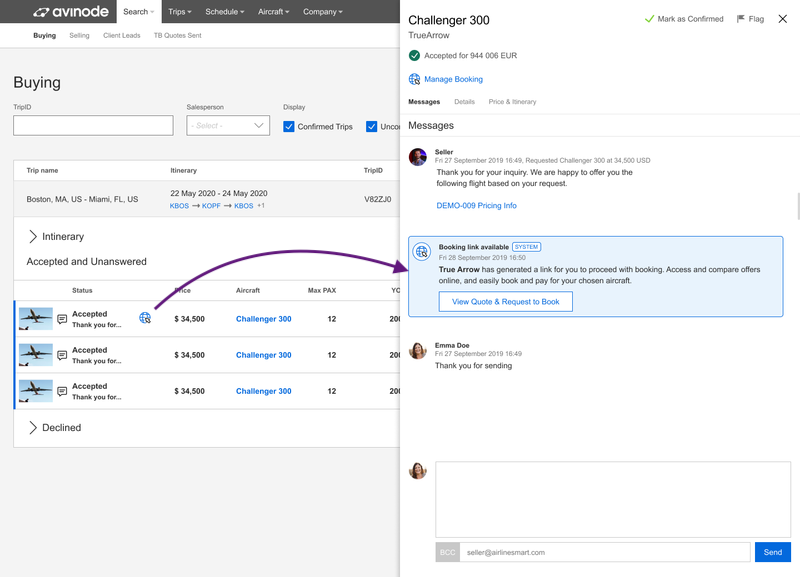Click the TripID input field
The width and height of the screenshot is (800, 577).
pyautogui.click(x=93, y=126)
